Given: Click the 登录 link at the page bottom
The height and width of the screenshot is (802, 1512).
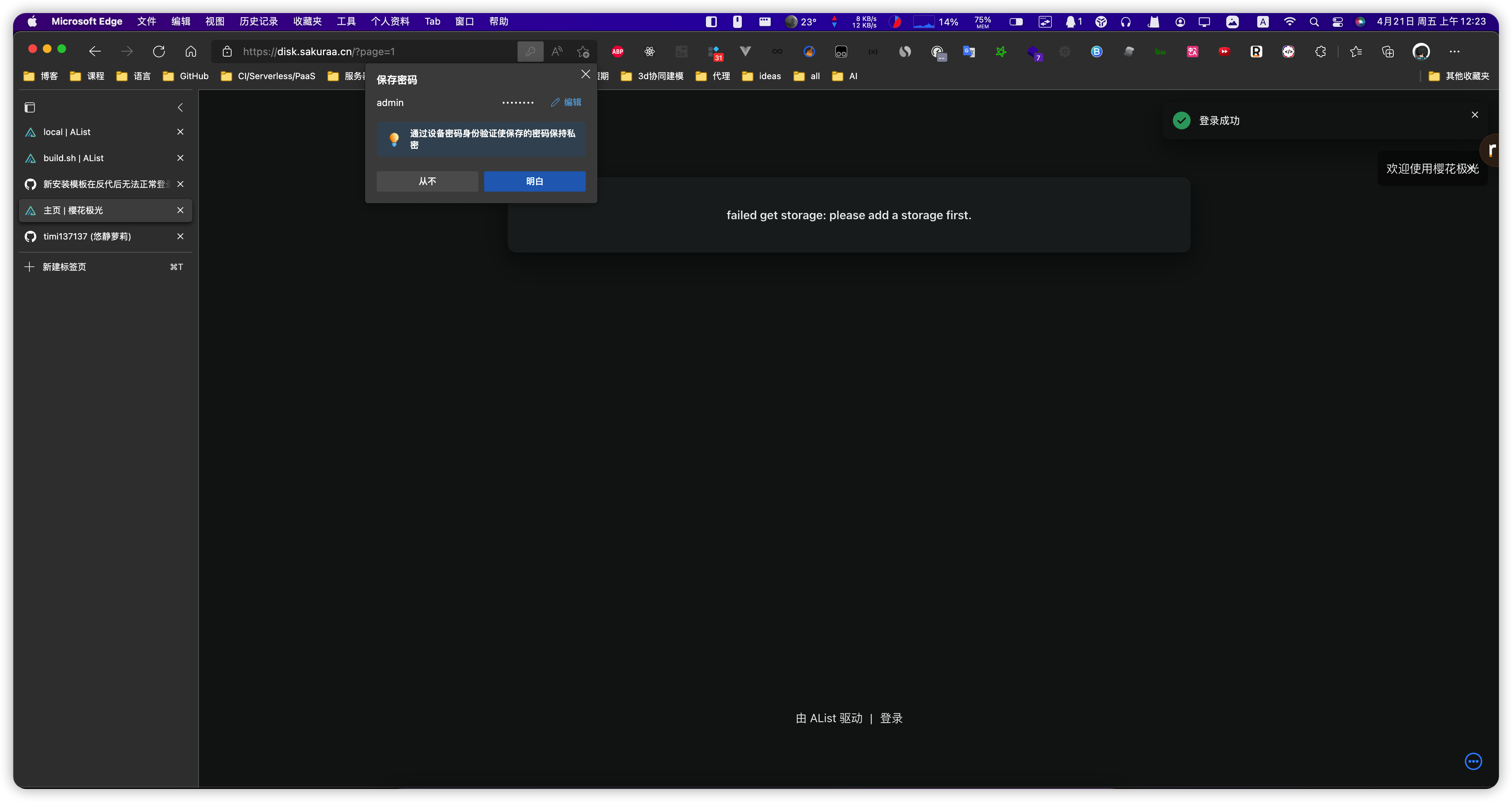Looking at the screenshot, I should (x=891, y=717).
